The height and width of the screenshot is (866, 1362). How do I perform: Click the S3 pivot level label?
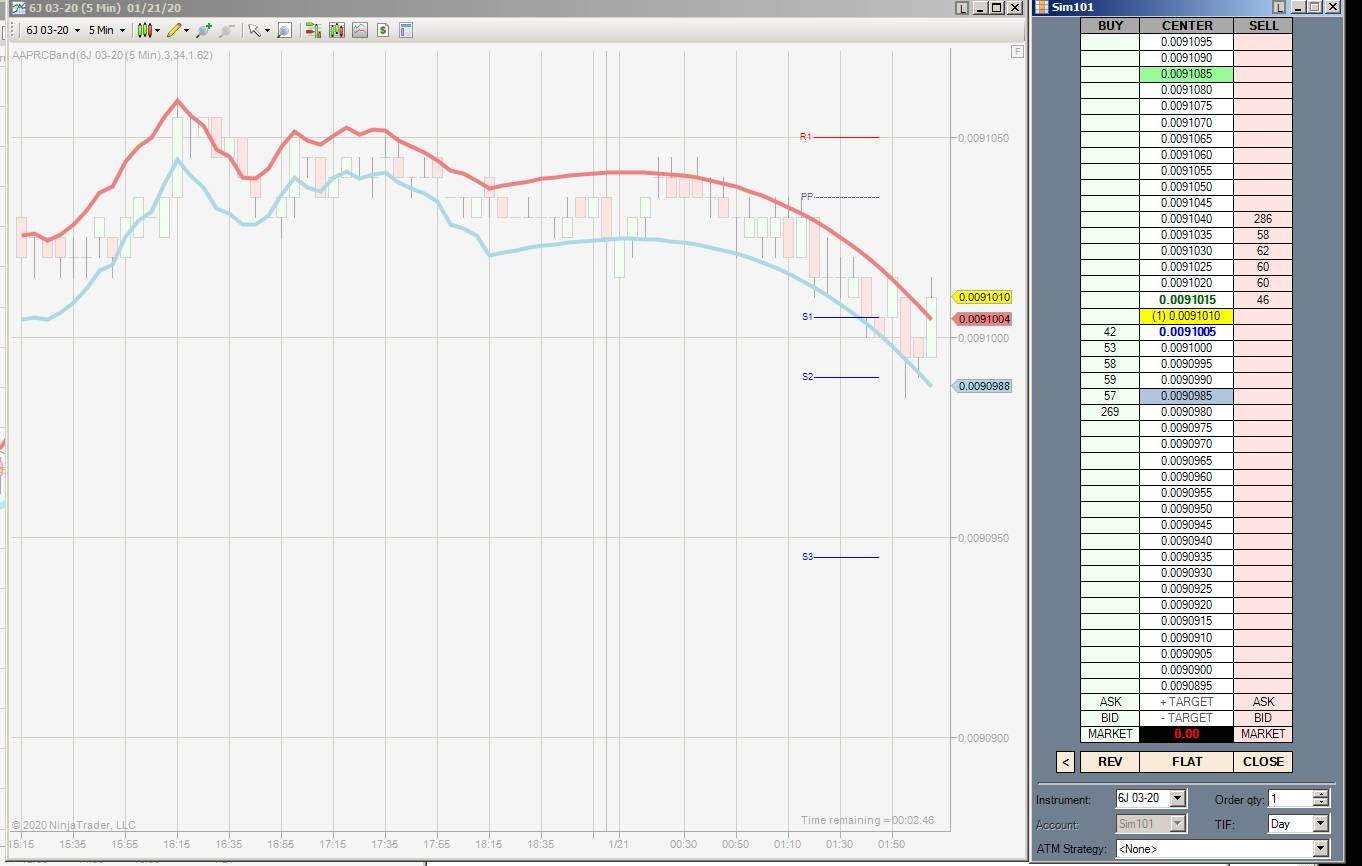click(x=808, y=557)
